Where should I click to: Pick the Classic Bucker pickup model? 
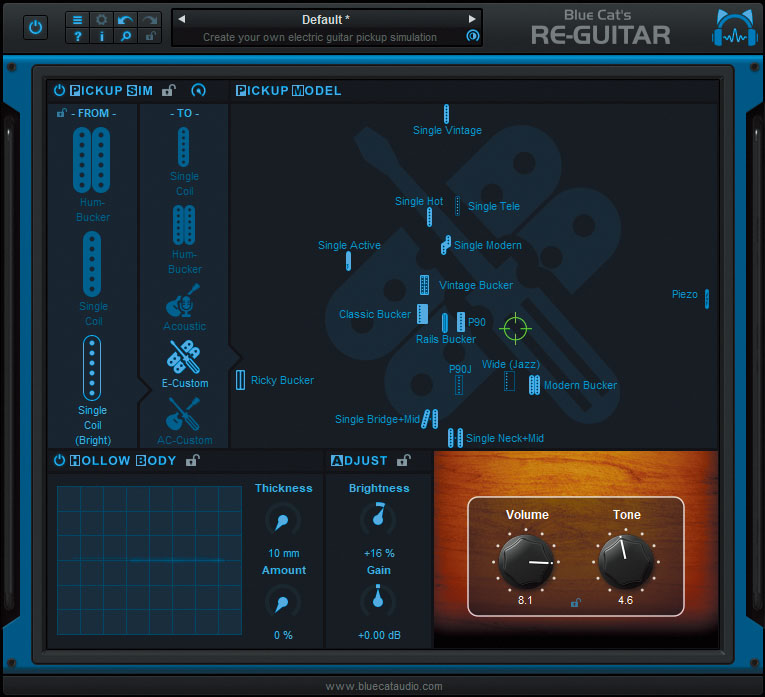click(423, 314)
